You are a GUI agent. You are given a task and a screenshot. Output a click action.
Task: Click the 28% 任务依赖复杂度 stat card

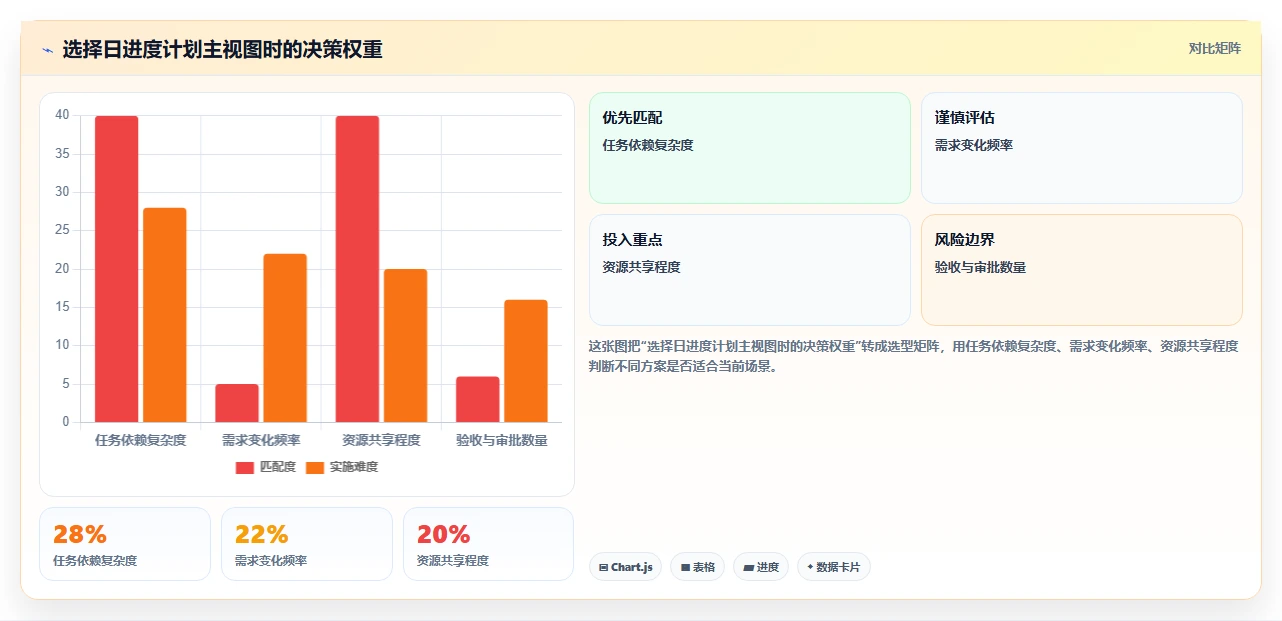tap(125, 544)
